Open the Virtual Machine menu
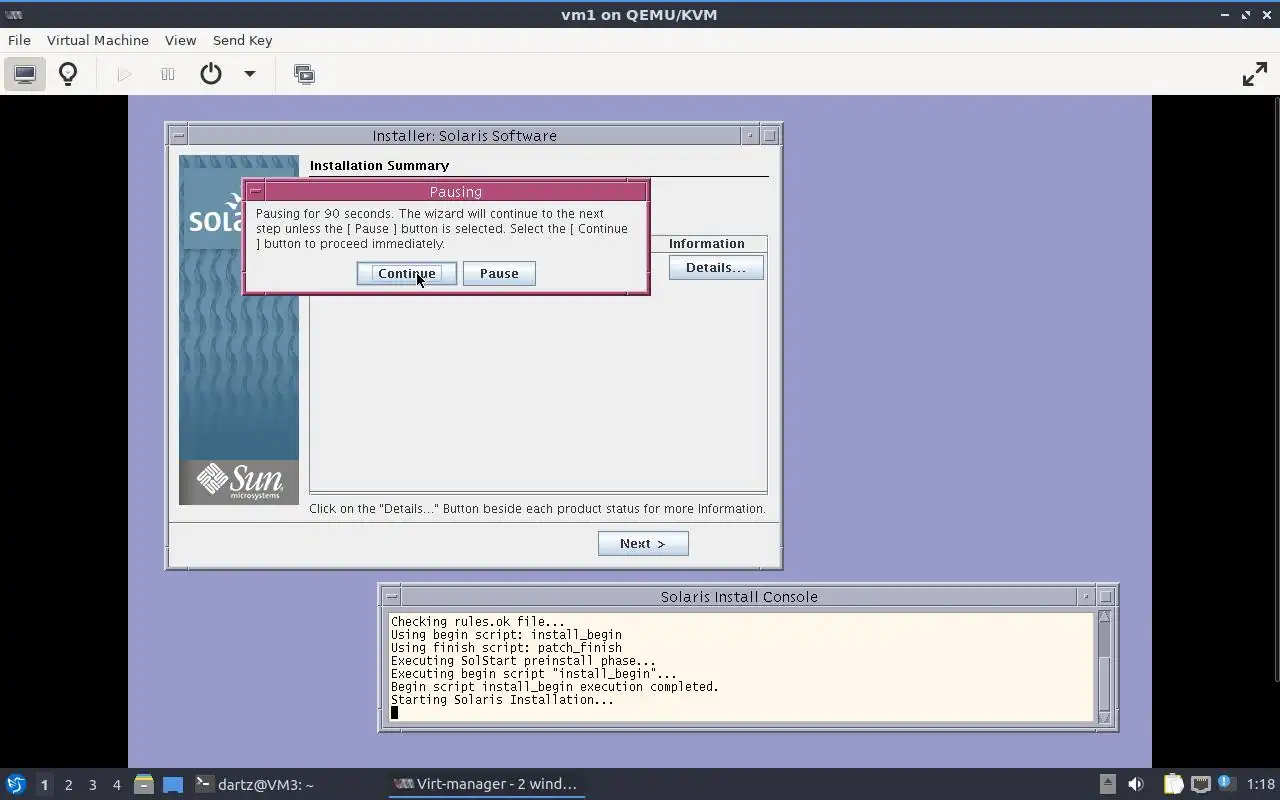 (x=98, y=40)
